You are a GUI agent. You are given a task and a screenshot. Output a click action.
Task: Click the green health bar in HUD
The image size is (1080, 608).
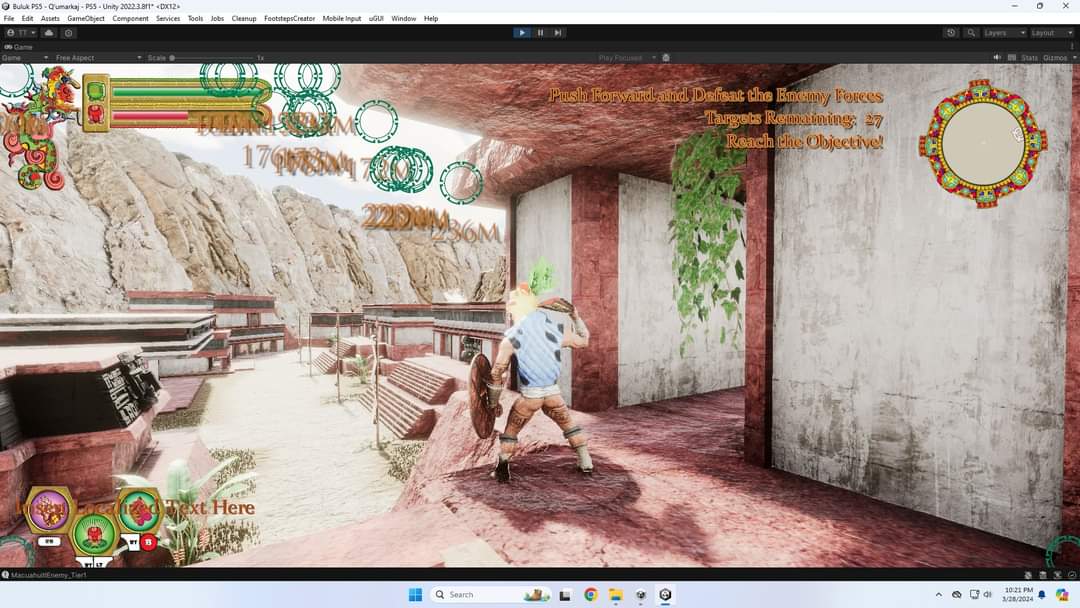189,92
